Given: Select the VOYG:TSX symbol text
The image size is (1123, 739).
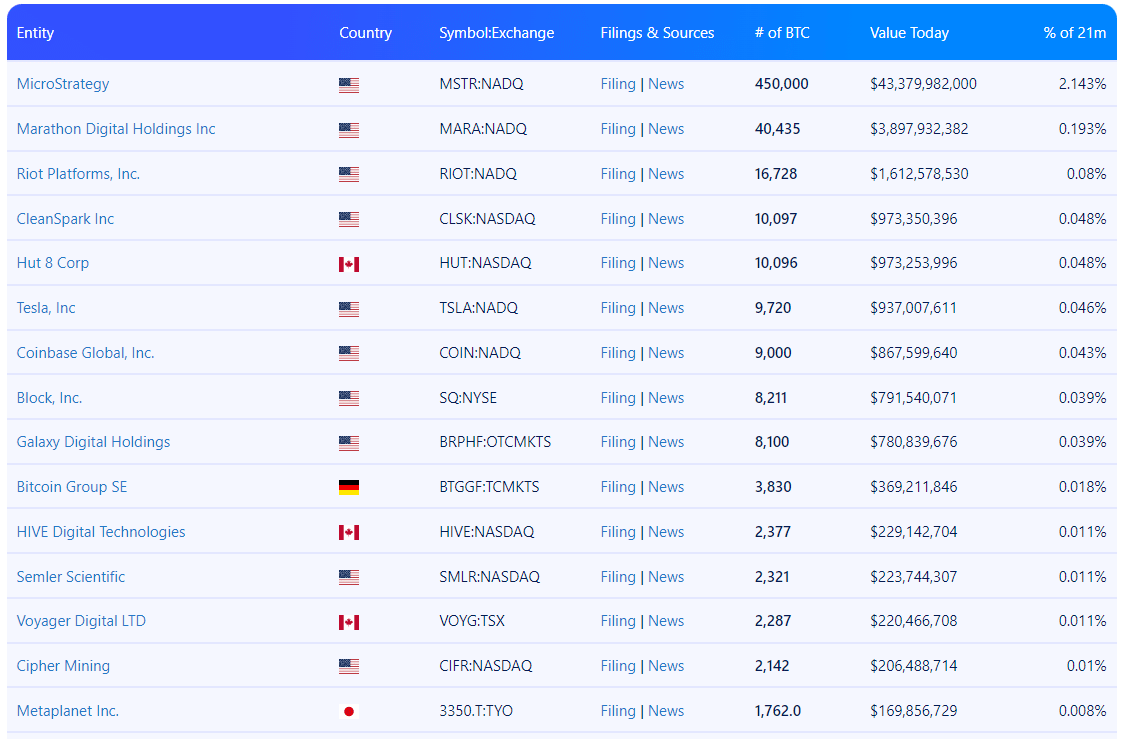Looking at the screenshot, I should pyautogui.click(x=472, y=621).
